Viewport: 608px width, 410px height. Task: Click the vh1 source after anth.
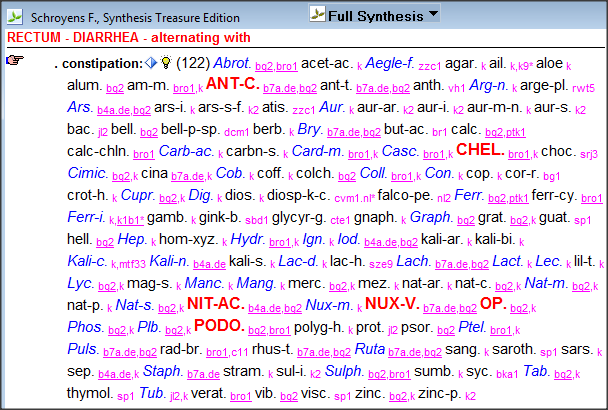point(456,88)
